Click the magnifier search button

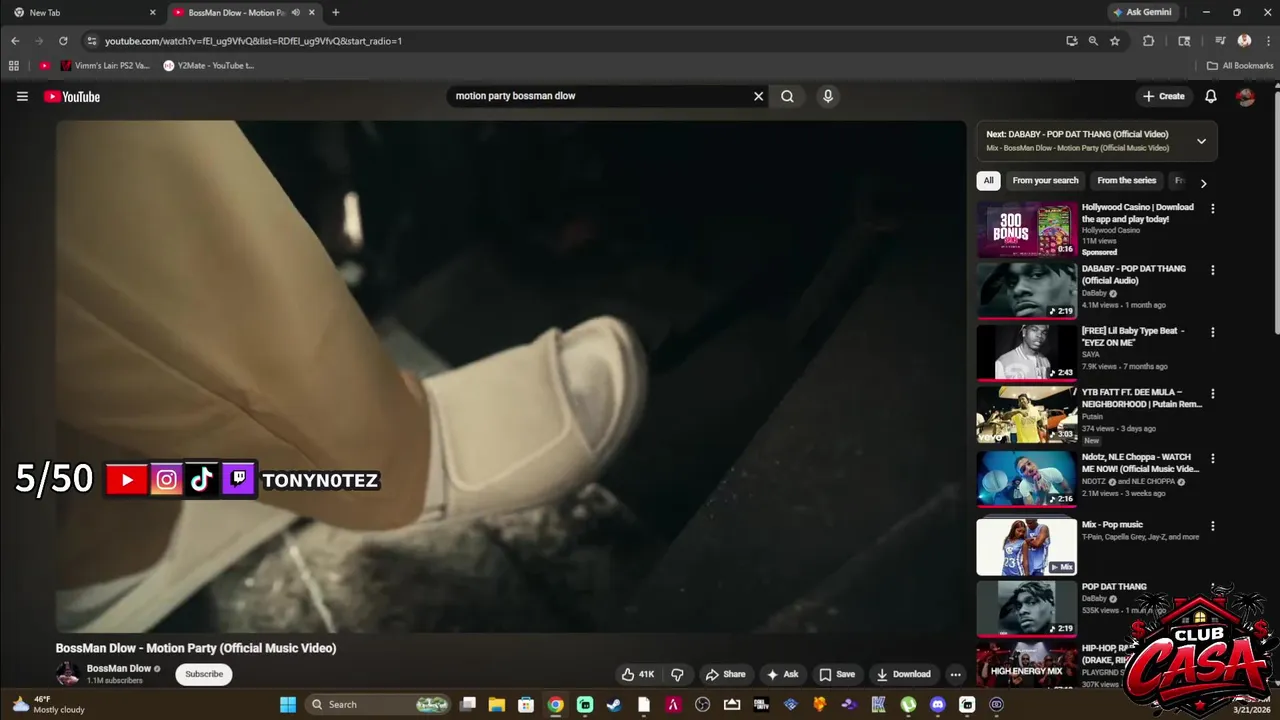click(x=787, y=96)
